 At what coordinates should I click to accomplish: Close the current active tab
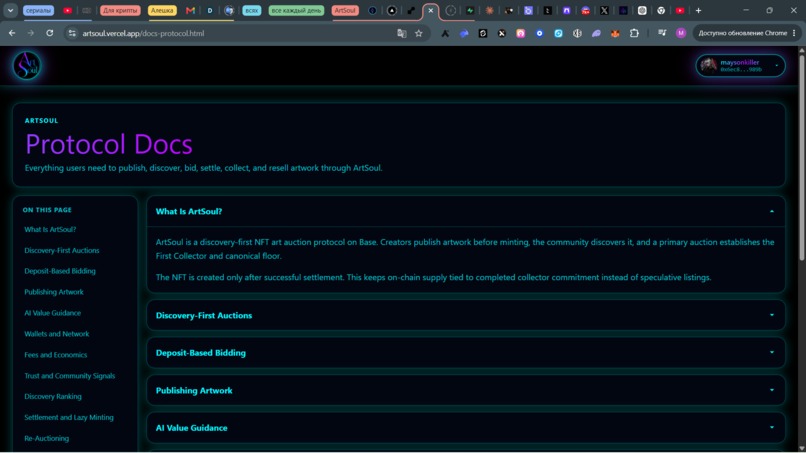pyautogui.click(x=431, y=10)
